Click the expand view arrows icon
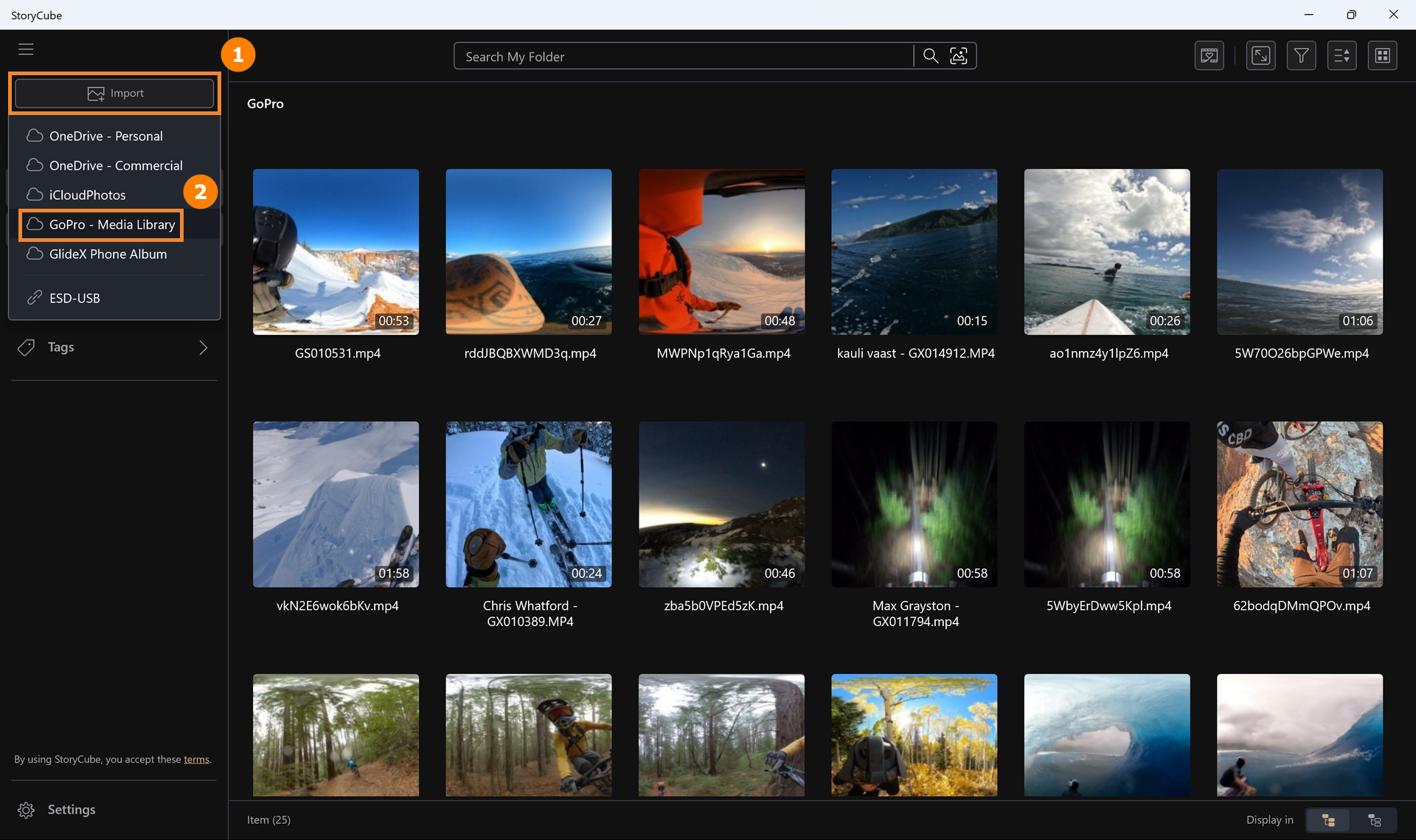 pyautogui.click(x=1260, y=56)
